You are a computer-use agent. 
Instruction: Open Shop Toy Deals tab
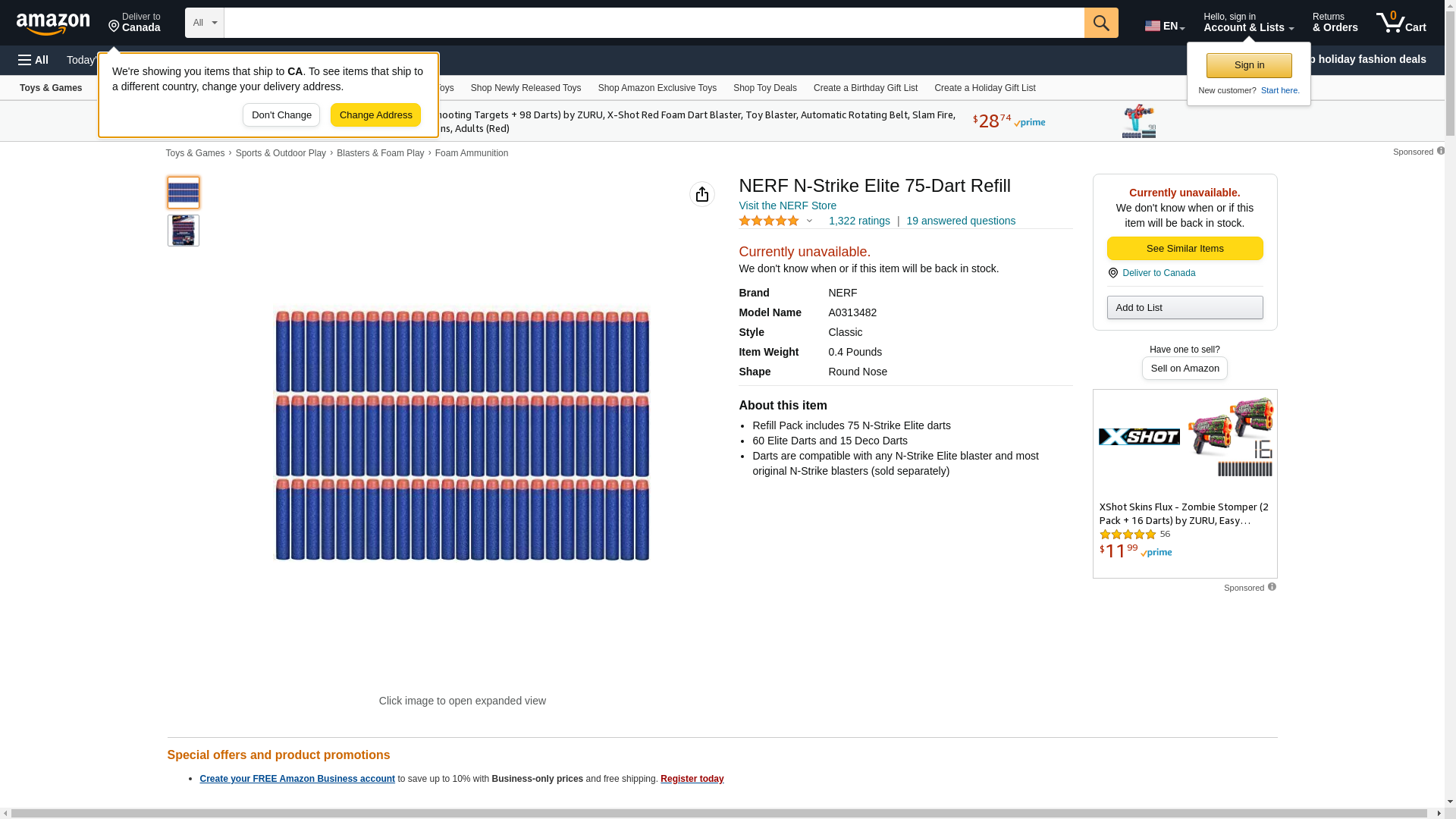pos(764,88)
